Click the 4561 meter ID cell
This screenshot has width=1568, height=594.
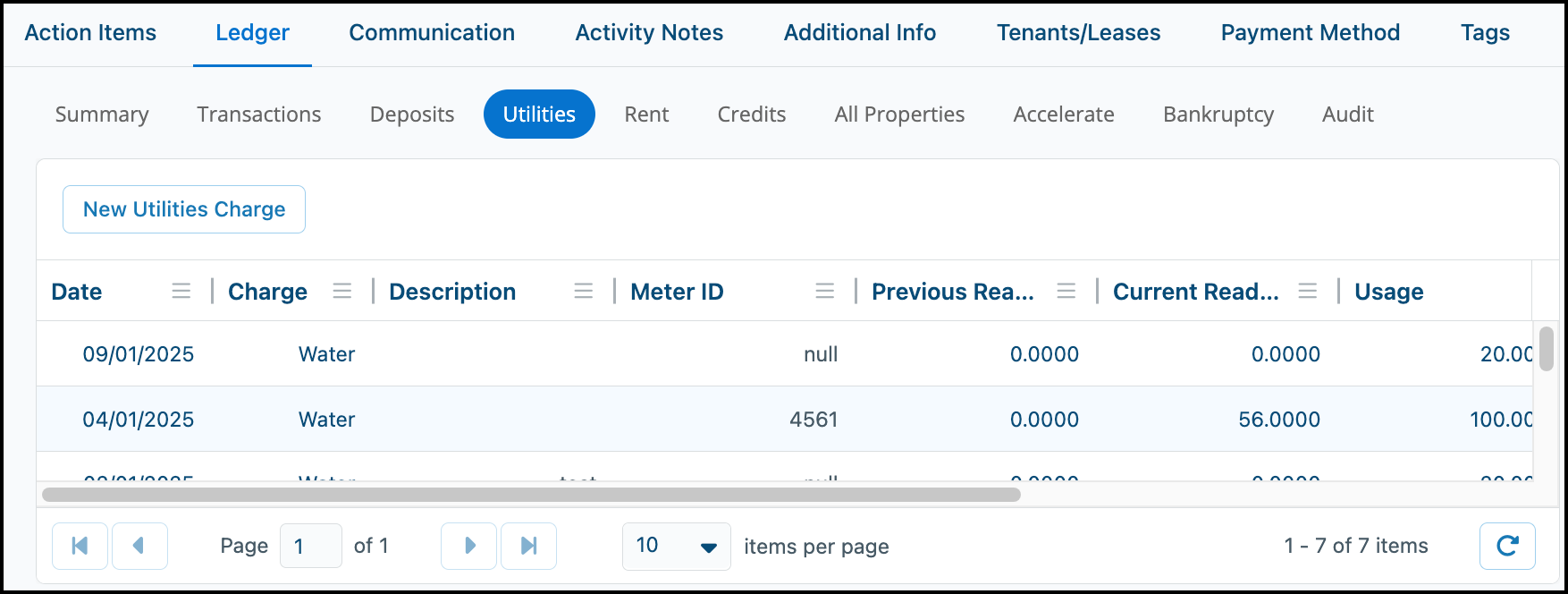coord(814,420)
